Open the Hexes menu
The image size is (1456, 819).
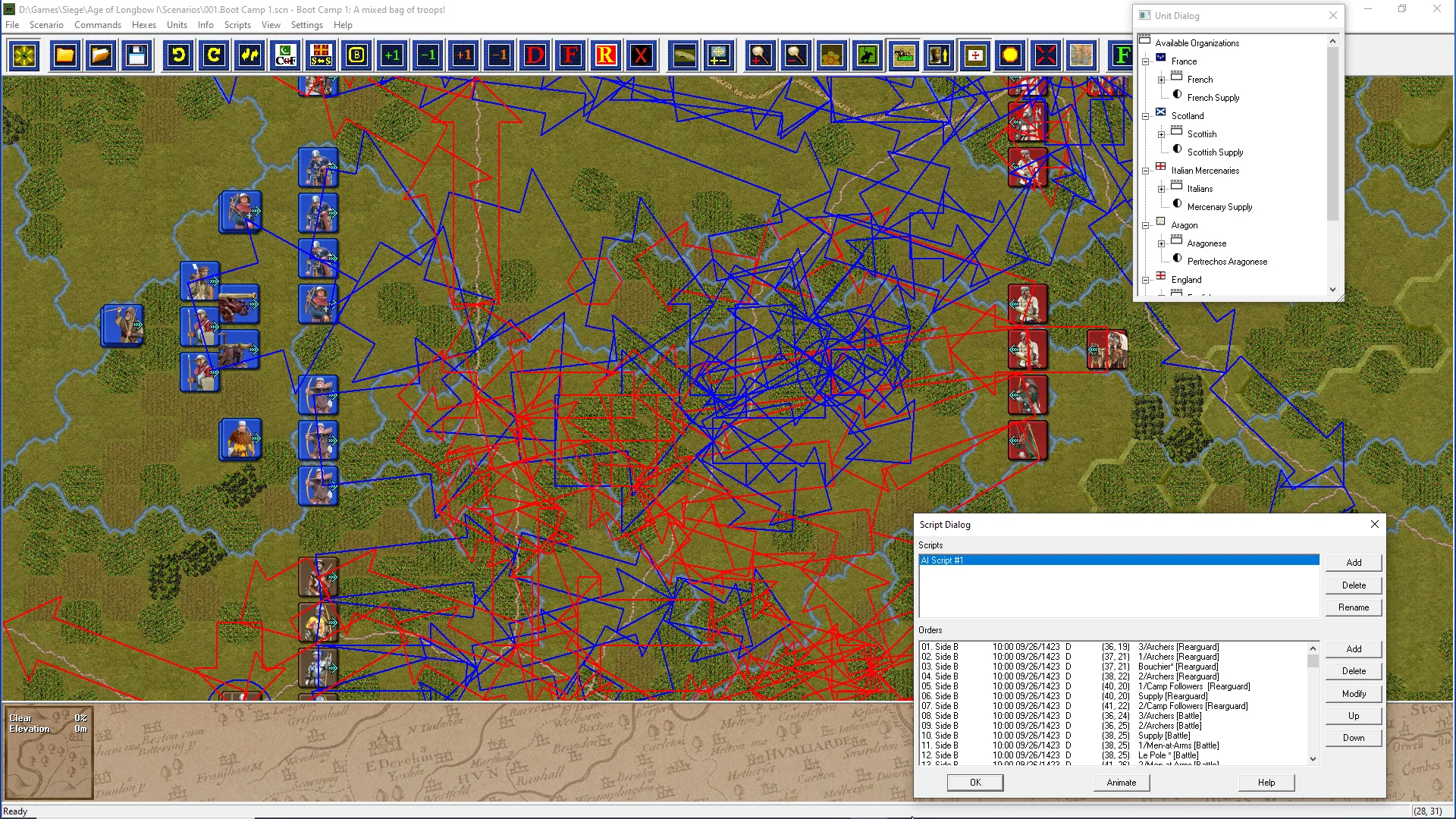[143, 25]
